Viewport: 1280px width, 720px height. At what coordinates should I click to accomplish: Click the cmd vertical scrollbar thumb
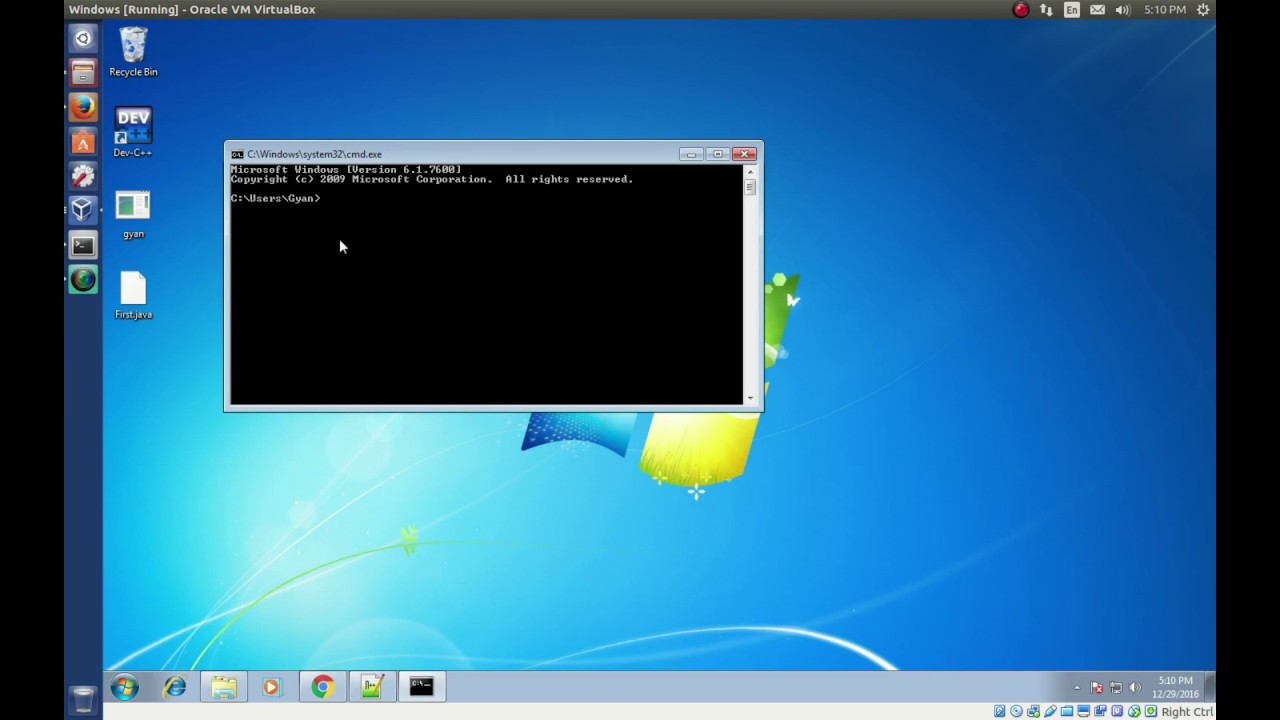tap(750, 187)
